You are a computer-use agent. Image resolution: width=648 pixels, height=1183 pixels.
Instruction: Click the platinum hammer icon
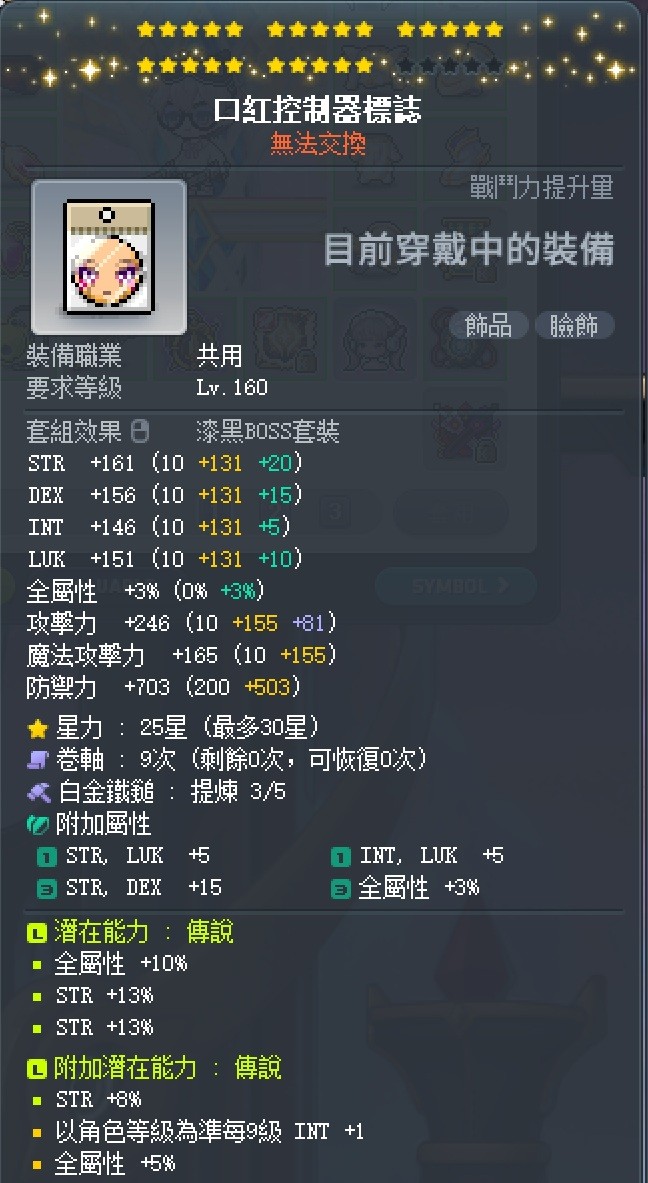[x=38, y=791]
